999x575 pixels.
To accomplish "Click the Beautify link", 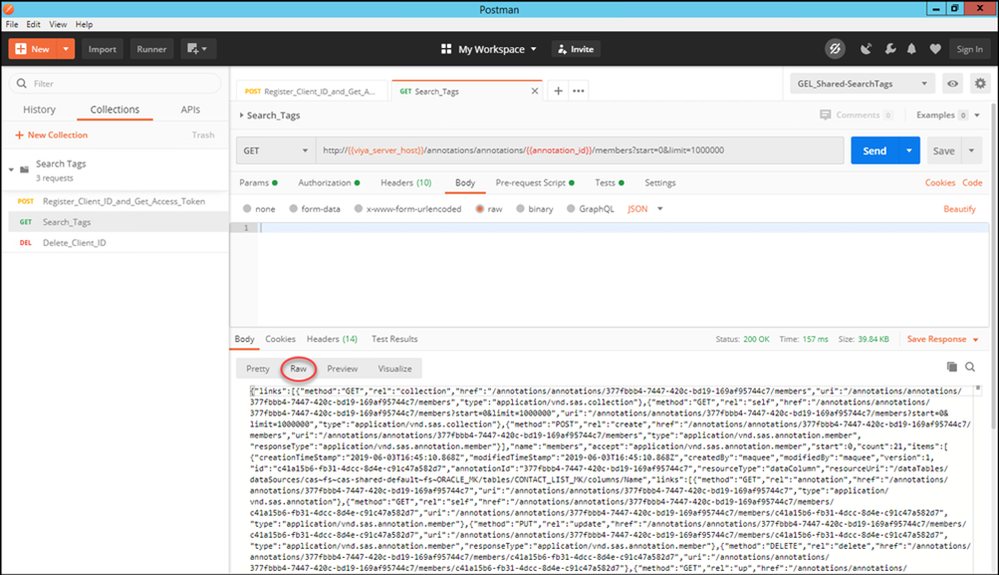I will coord(959,209).
